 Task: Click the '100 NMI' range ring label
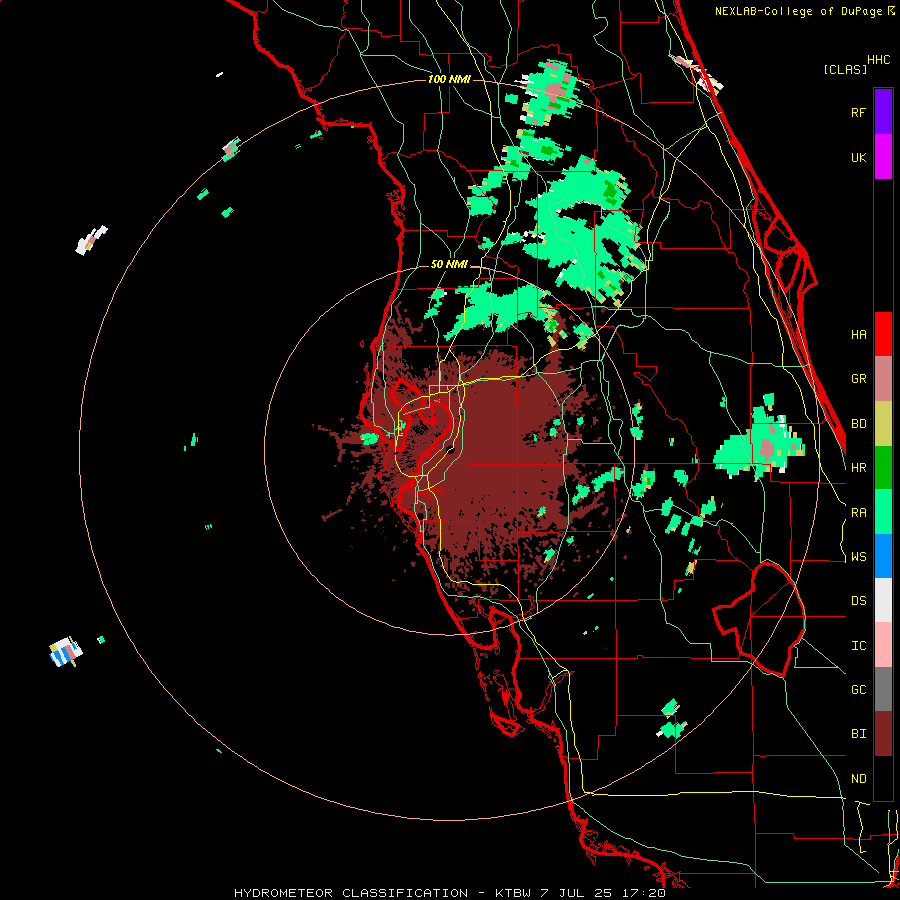pyautogui.click(x=449, y=79)
